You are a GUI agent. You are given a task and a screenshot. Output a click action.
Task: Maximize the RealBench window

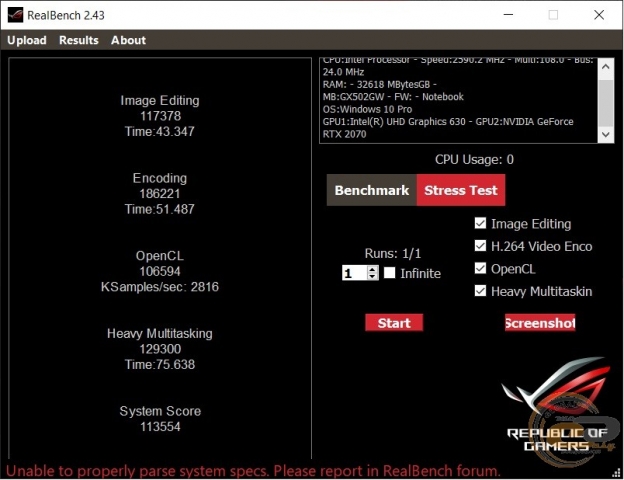coord(553,15)
